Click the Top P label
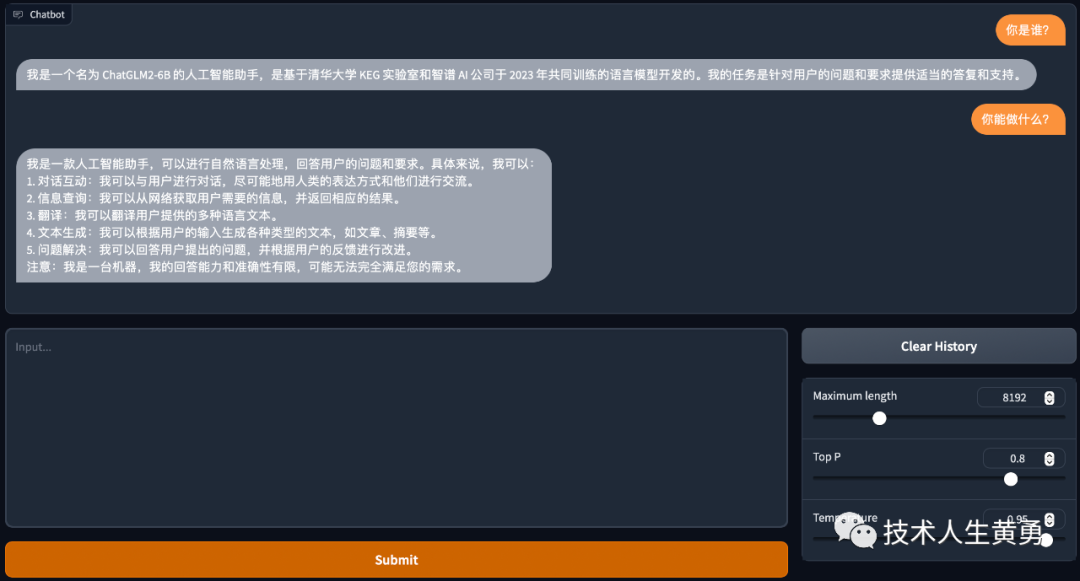This screenshot has width=1080, height=581. 827,456
